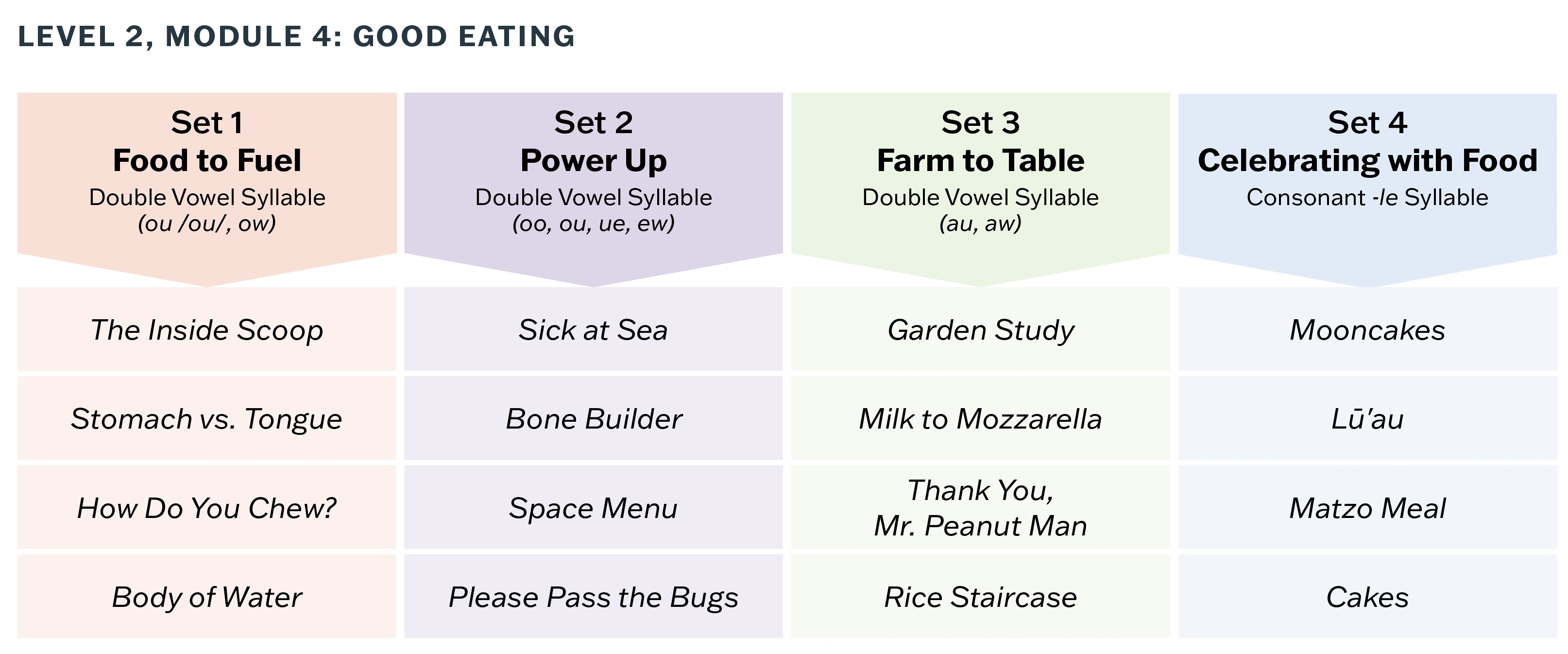Image resolution: width=1568 pixels, height=654 pixels.
Task: Select Thank You, Mr. Peanut Man
Action: click(x=981, y=508)
